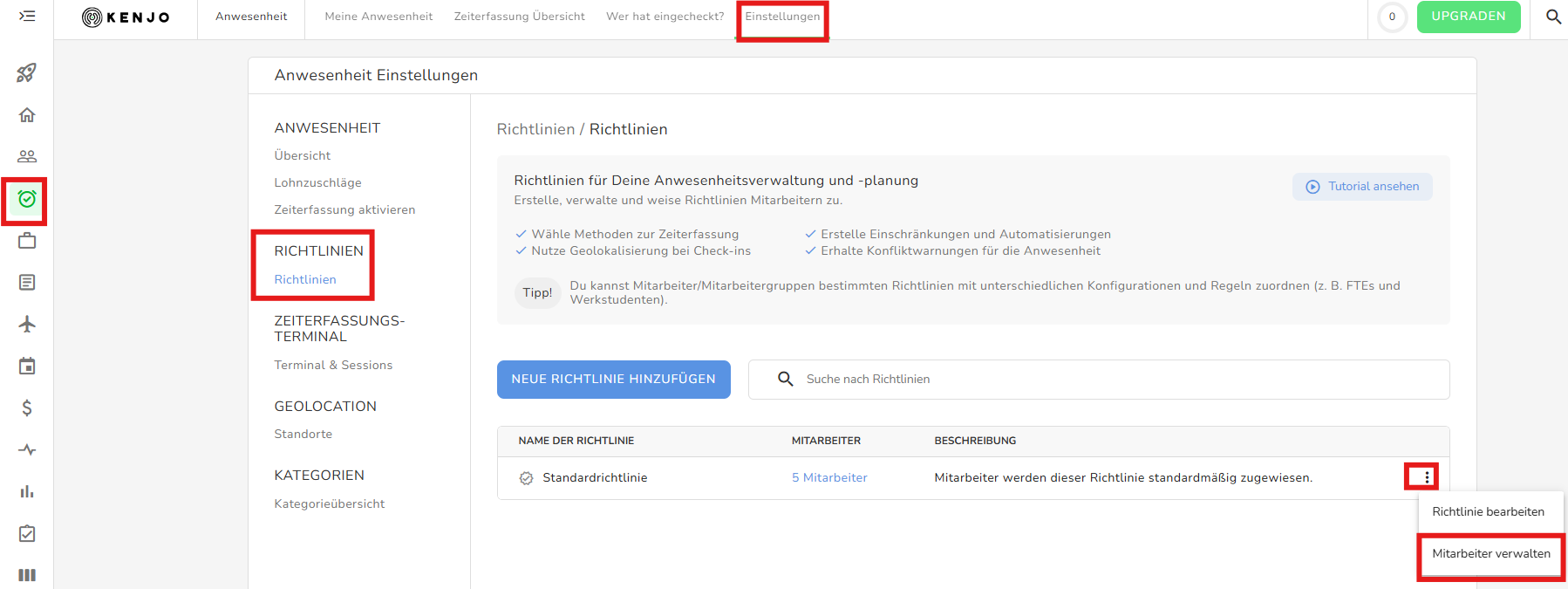This screenshot has width=1568, height=589.
Task: Open Standorte under Geolocation
Action: point(303,435)
